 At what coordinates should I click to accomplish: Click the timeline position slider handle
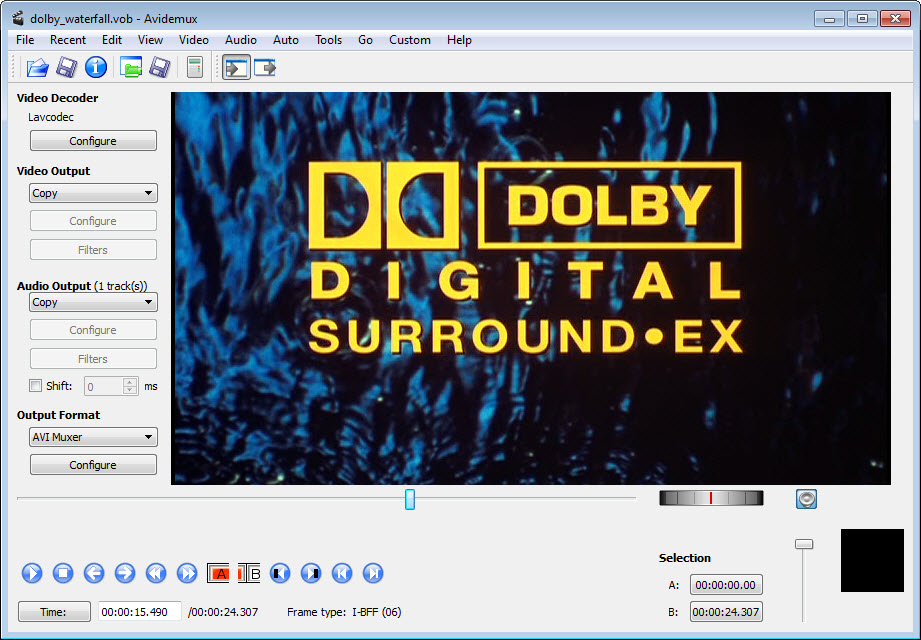(410, 500)
